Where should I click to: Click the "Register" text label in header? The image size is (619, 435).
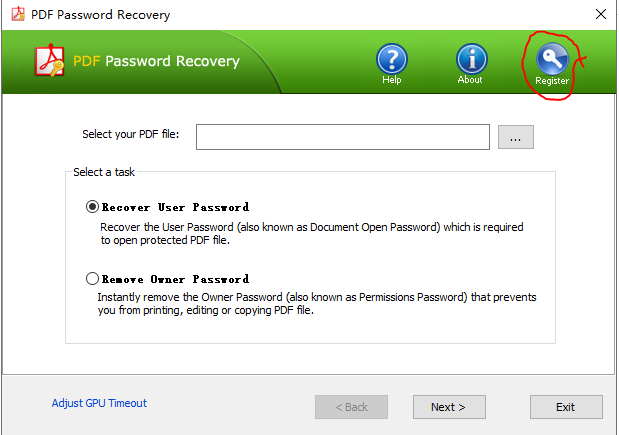pos(552,81)
